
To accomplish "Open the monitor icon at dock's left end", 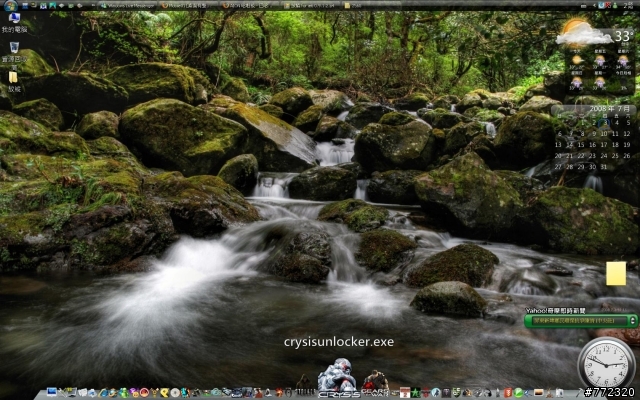I will pyautogui.click(x=52, y=393).
